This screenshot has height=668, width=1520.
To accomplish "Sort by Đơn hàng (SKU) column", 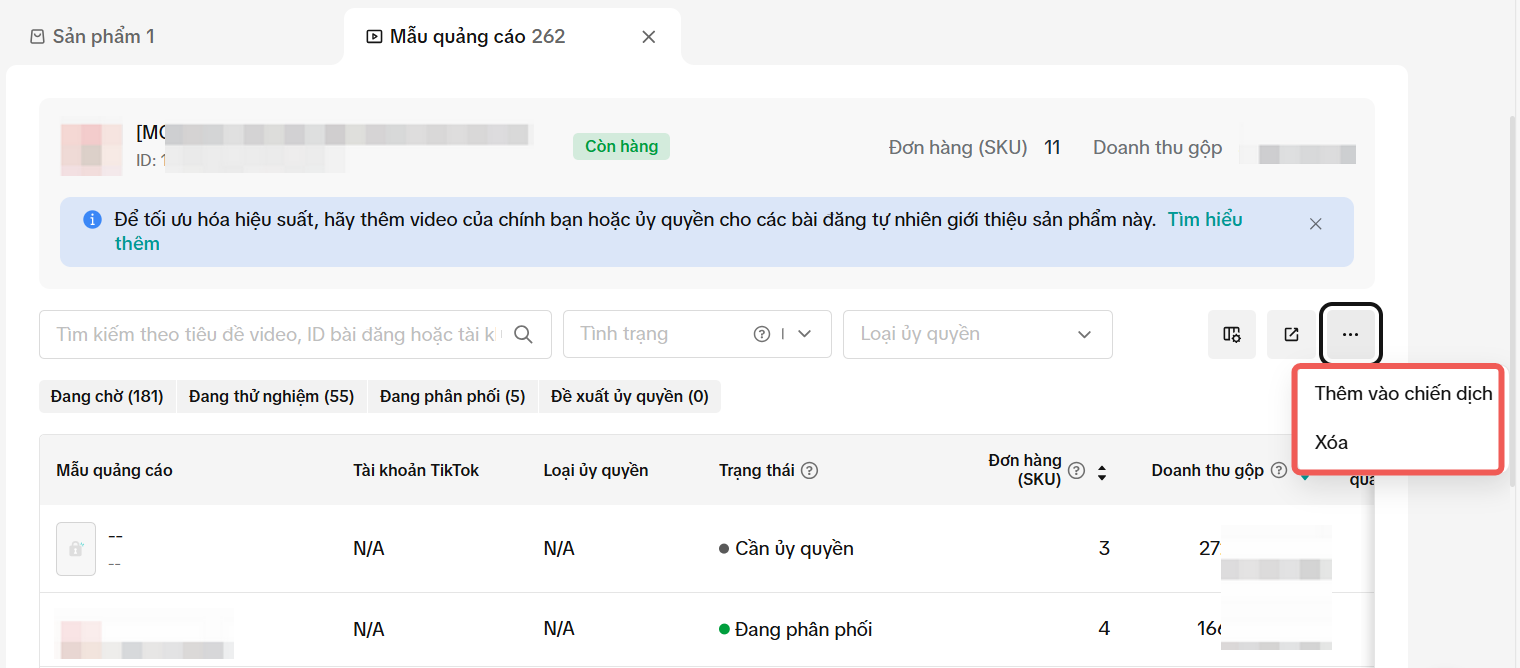I will tap(1102, 472).
